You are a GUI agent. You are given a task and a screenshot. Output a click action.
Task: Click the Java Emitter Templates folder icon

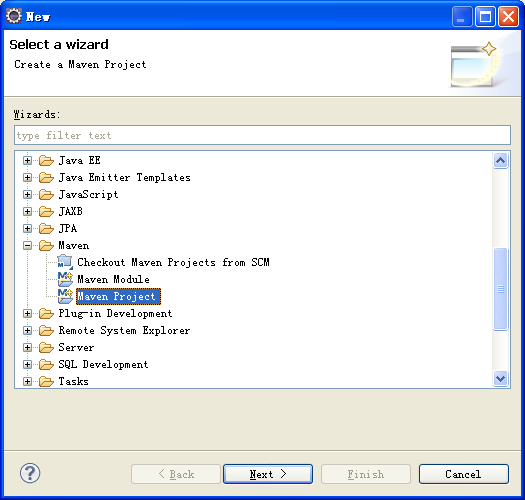[x=46, y=177]
